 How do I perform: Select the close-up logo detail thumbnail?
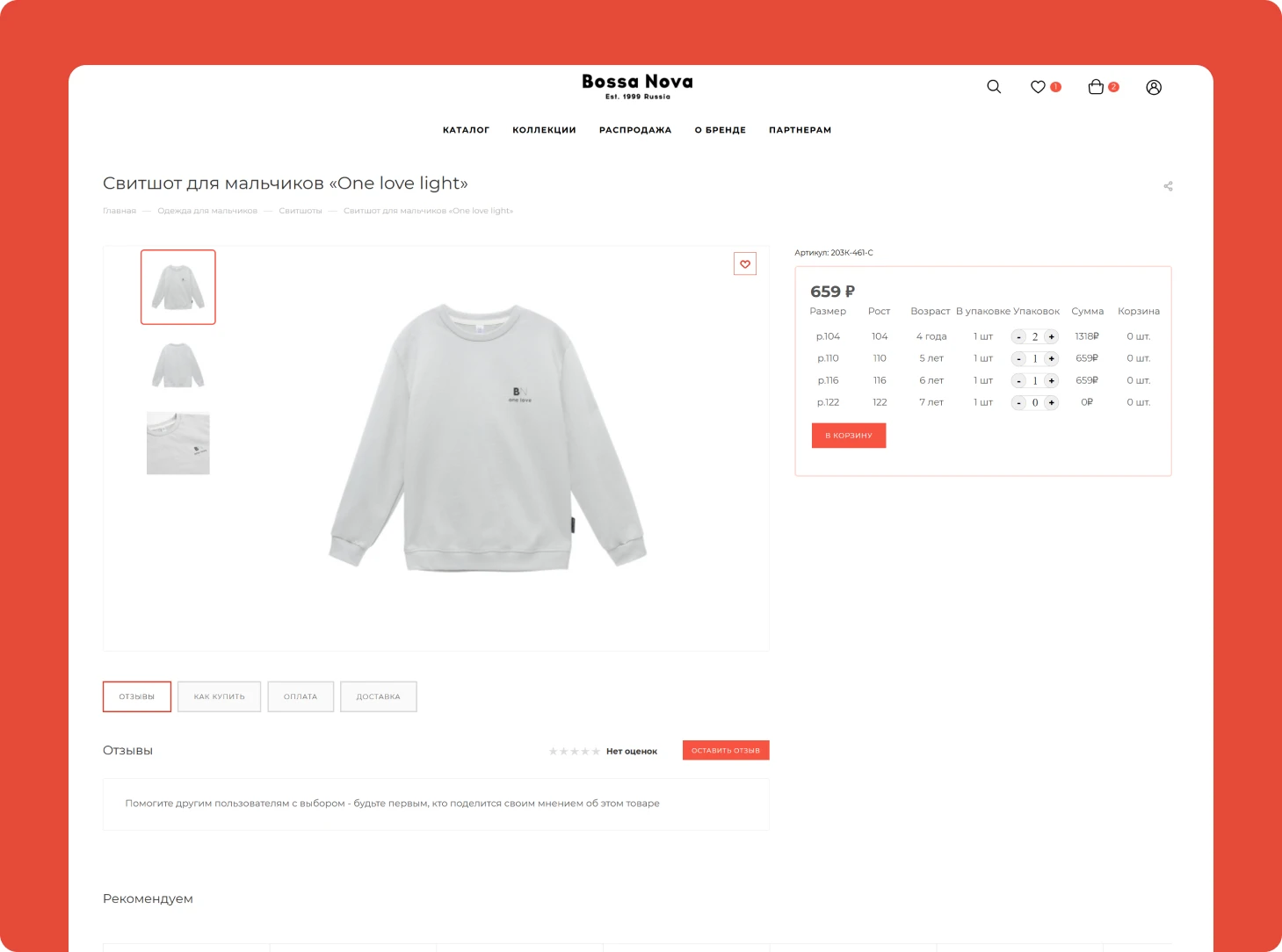[178, 444]
